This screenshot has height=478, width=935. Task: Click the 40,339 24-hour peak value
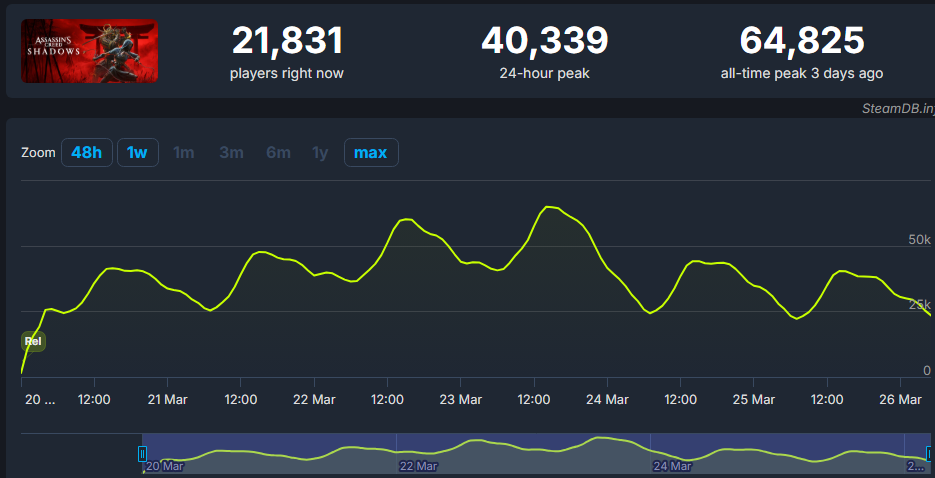click(x=544, y=41)
